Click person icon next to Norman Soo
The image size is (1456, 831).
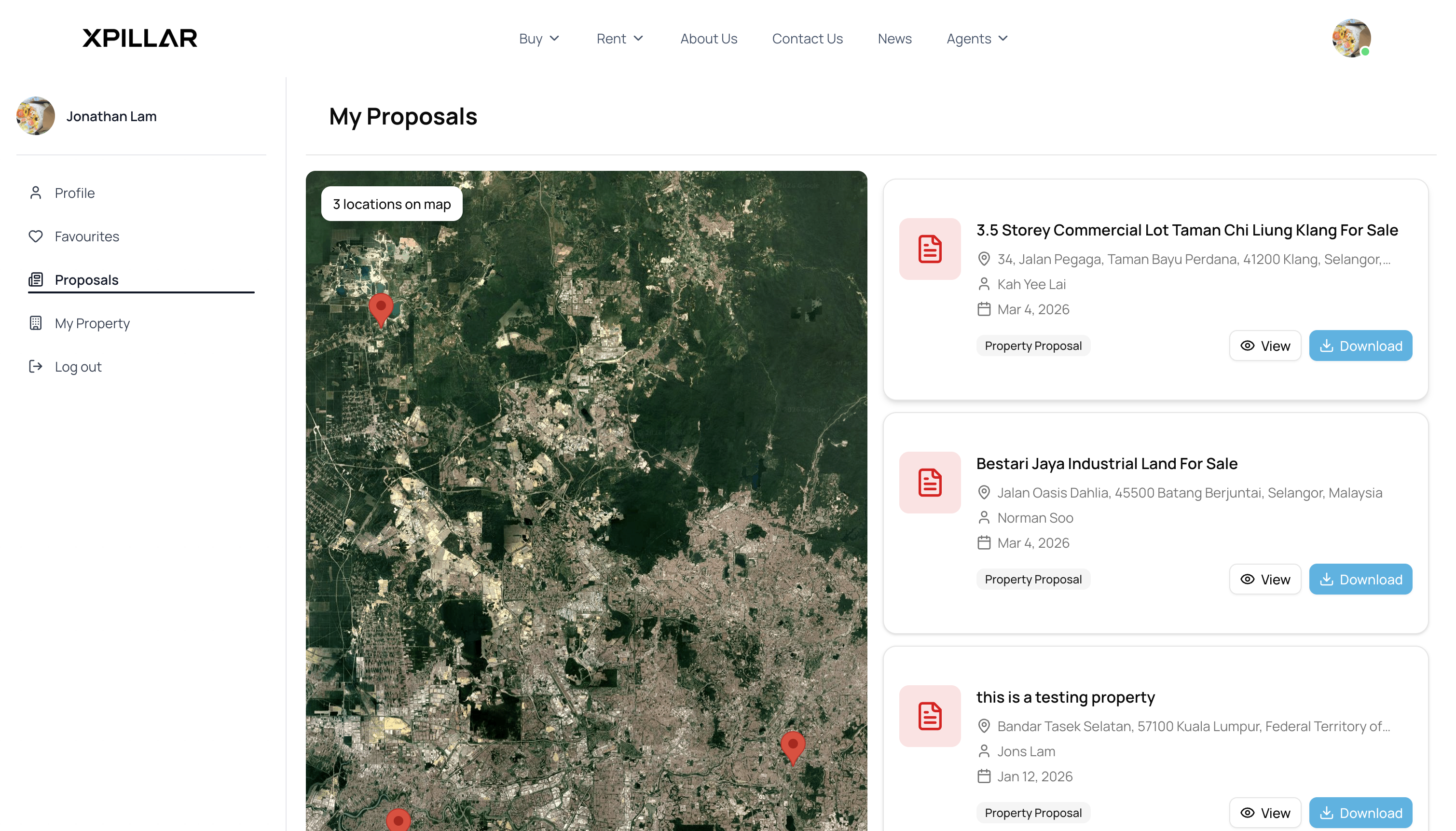984,518
